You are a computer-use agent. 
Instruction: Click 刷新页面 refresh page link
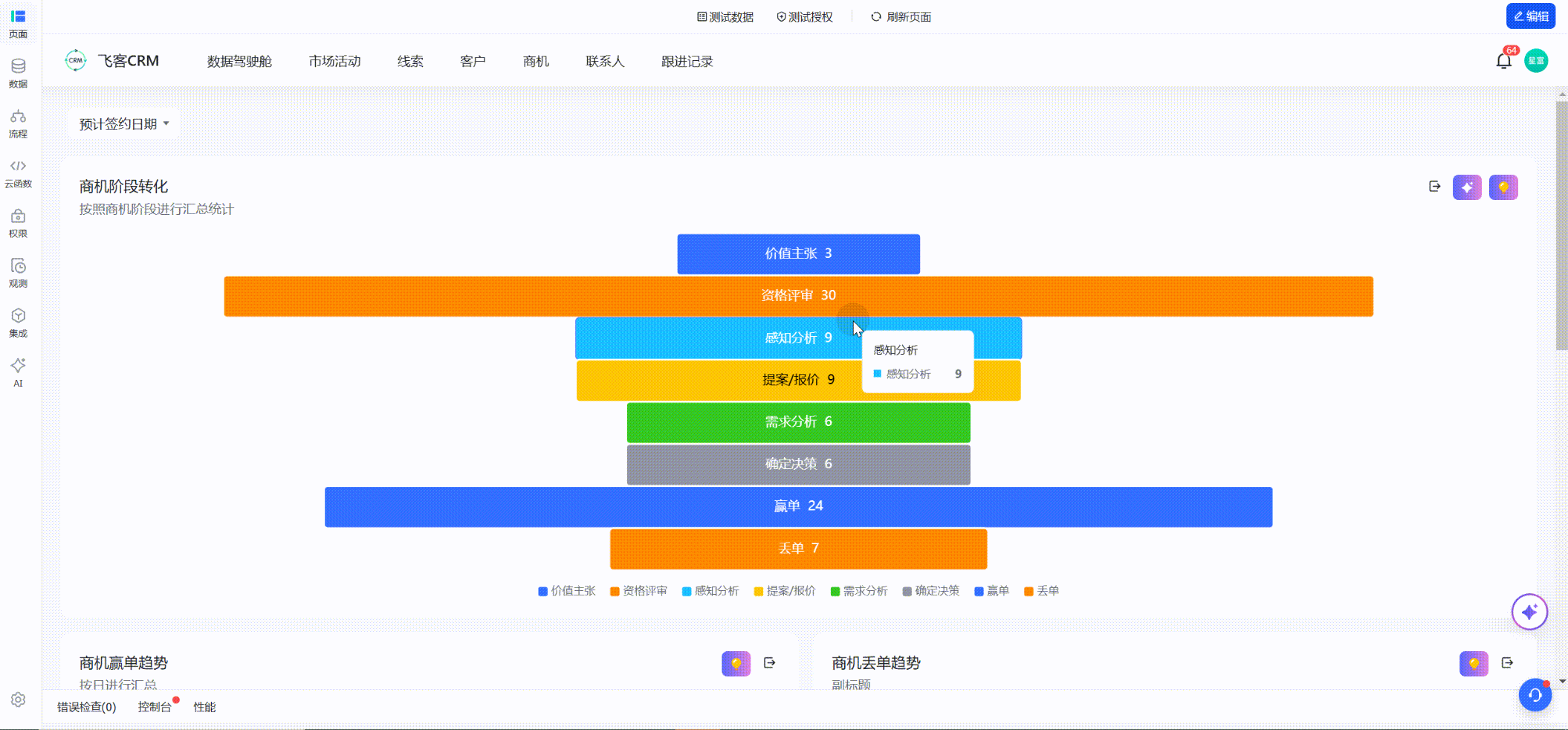coord(901,17)
